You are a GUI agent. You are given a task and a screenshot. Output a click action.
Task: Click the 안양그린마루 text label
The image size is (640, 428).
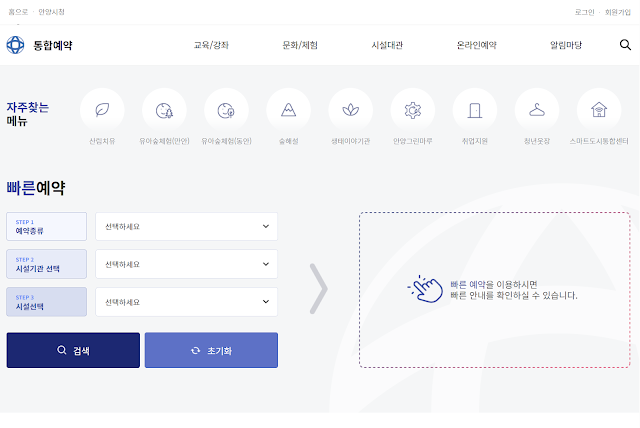[413, 141]
